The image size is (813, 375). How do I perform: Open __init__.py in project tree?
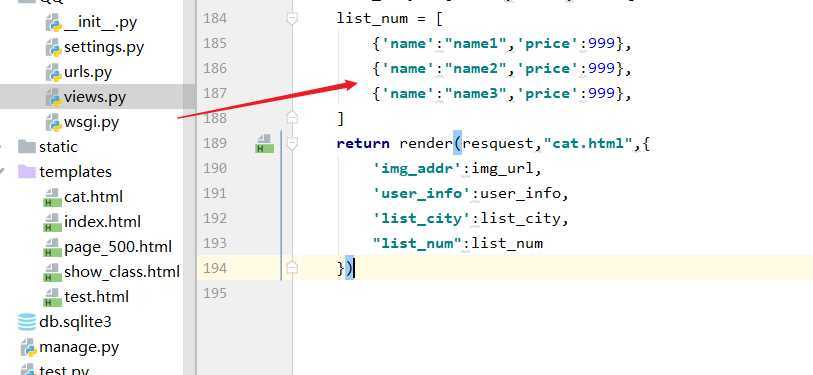[x=100, y=23]
